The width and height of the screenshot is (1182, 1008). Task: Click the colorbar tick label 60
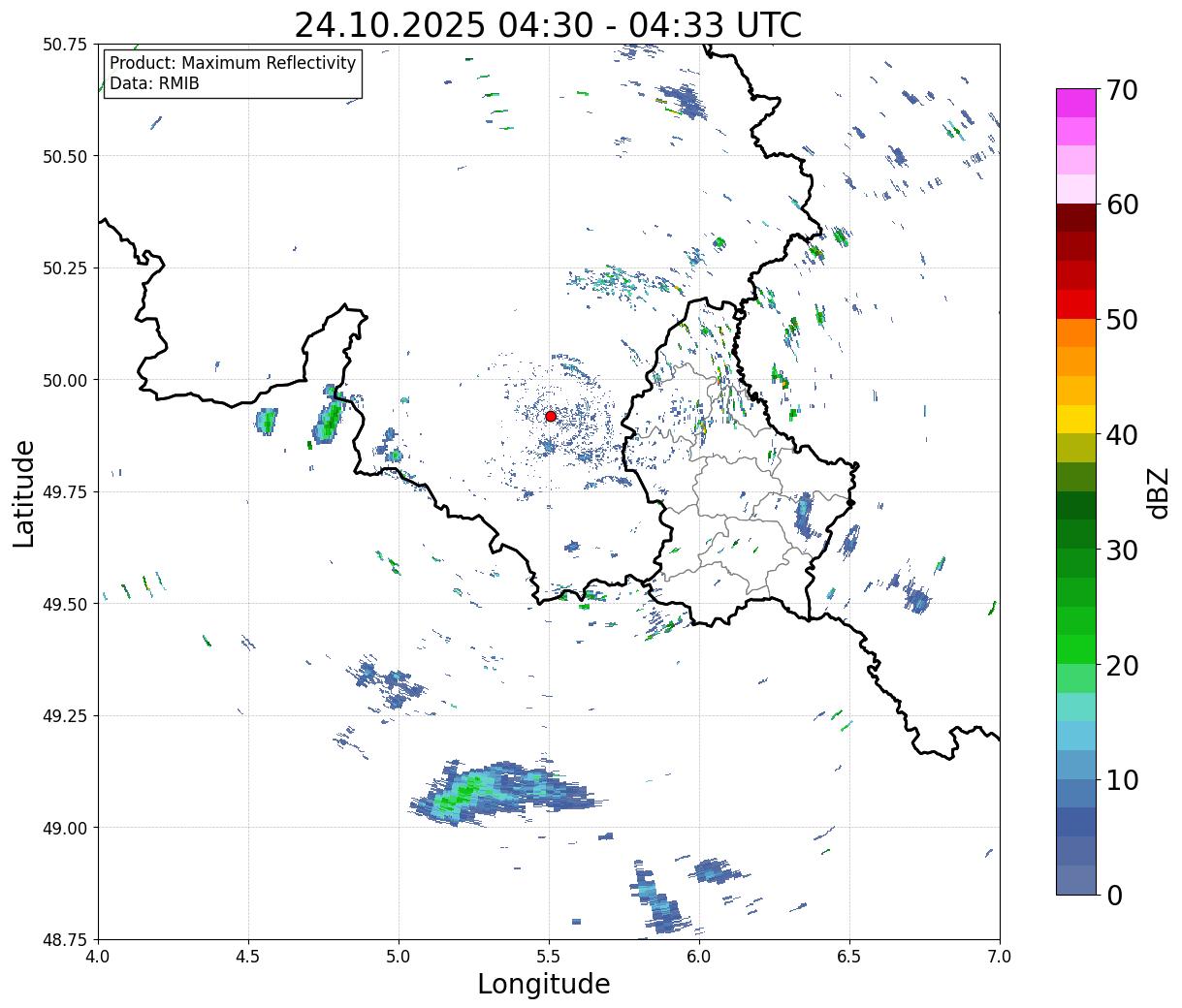click(x=1121, y=205)
